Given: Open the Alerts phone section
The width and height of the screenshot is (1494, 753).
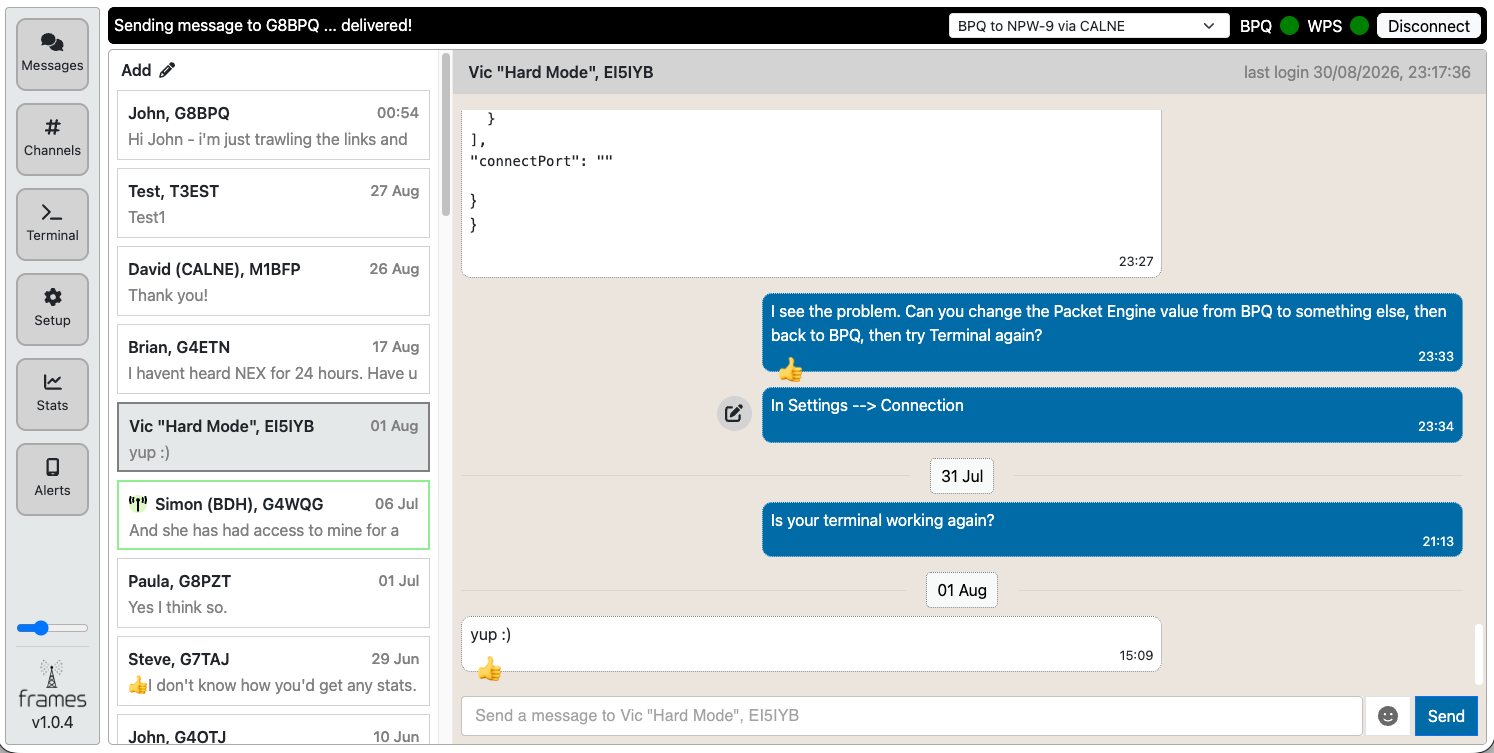Looking at the screenshot, I should [x=53, y=479].
